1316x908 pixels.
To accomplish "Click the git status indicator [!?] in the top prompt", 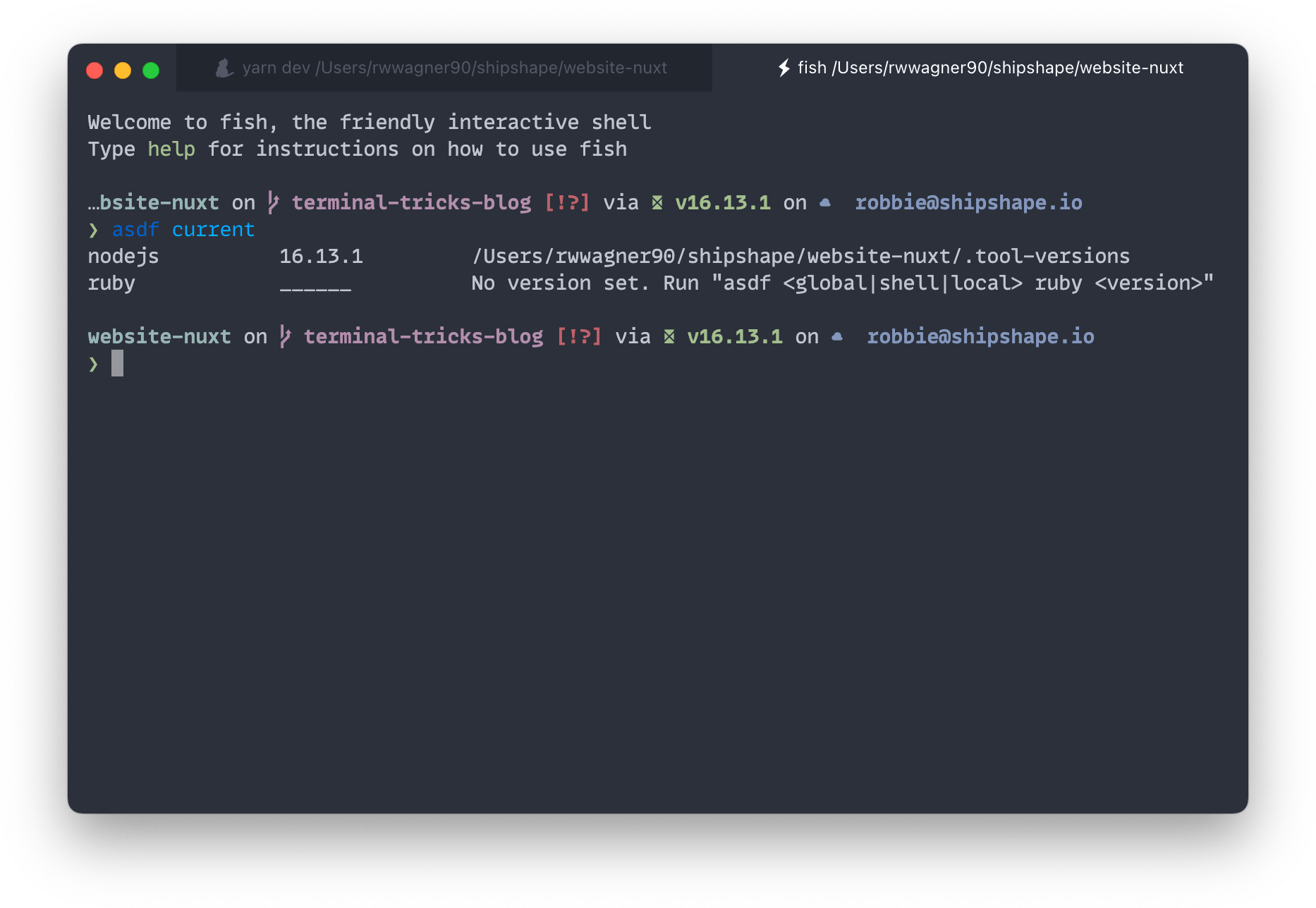I will pyautogui.click(x=566, y=202).
